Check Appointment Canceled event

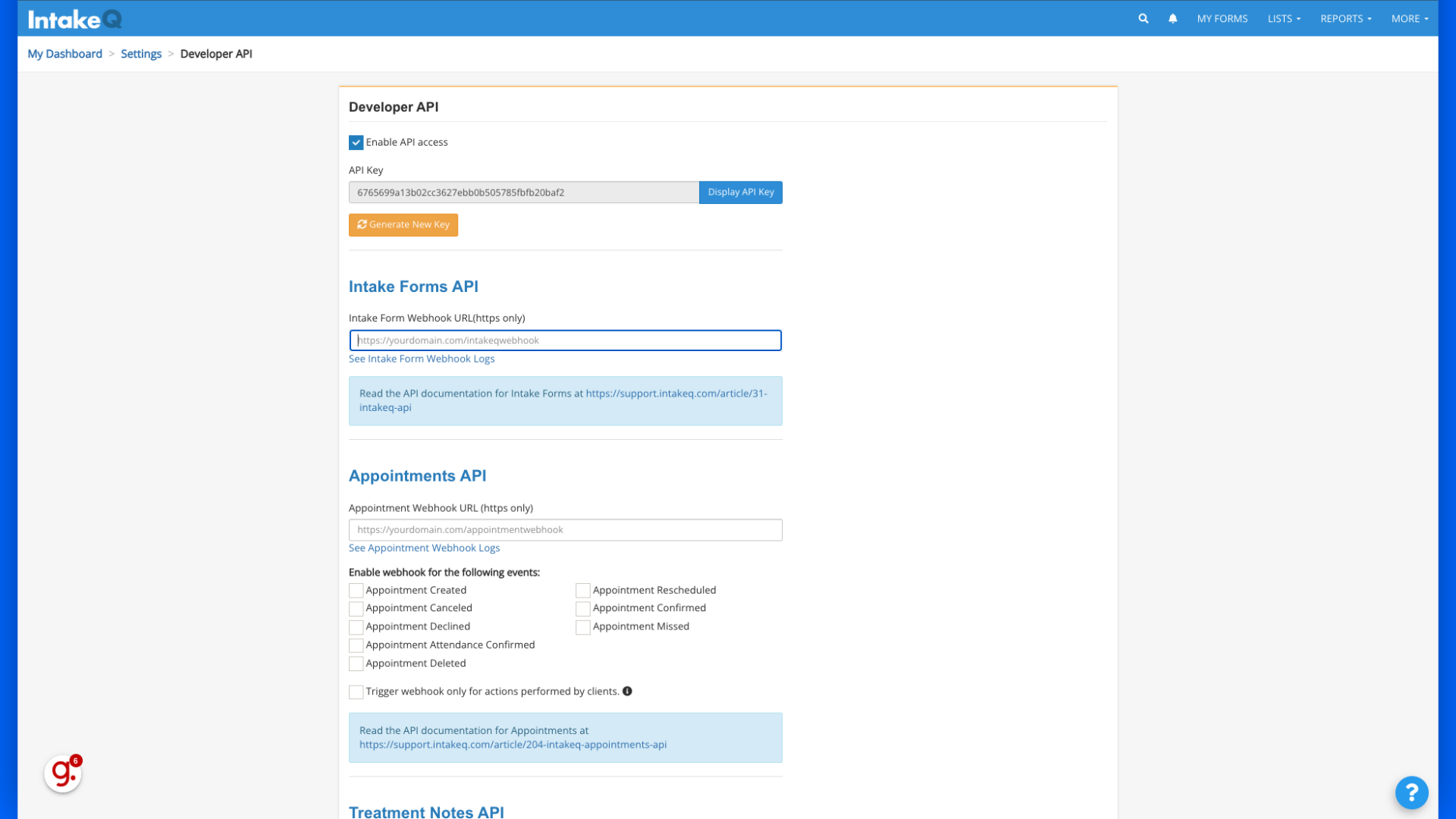point(356,608)
